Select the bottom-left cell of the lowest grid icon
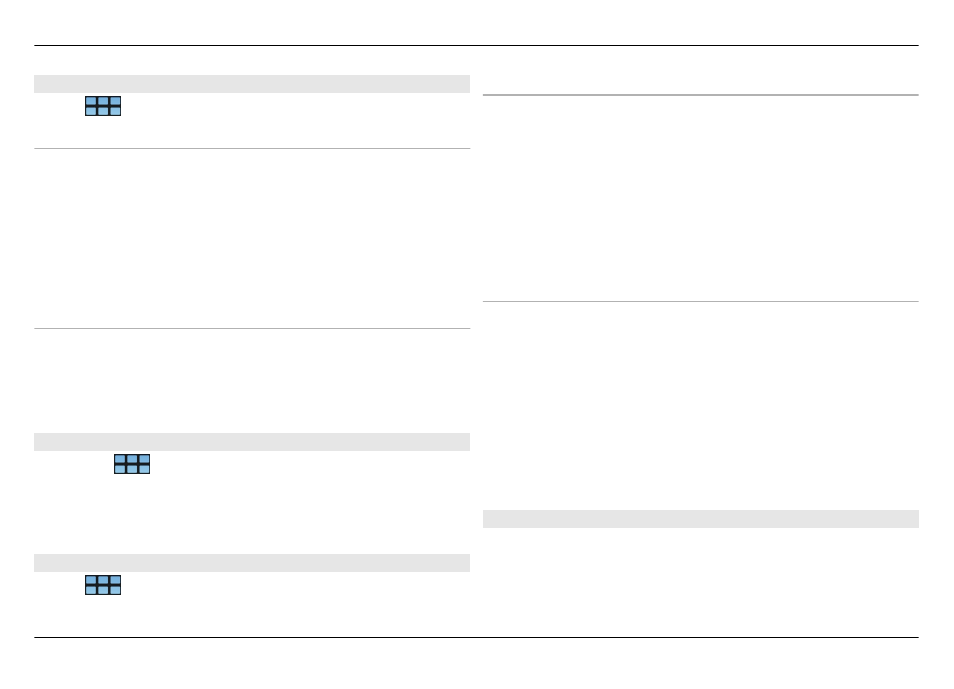The width and height of the screenshot is (954, 689). (91, 590)
